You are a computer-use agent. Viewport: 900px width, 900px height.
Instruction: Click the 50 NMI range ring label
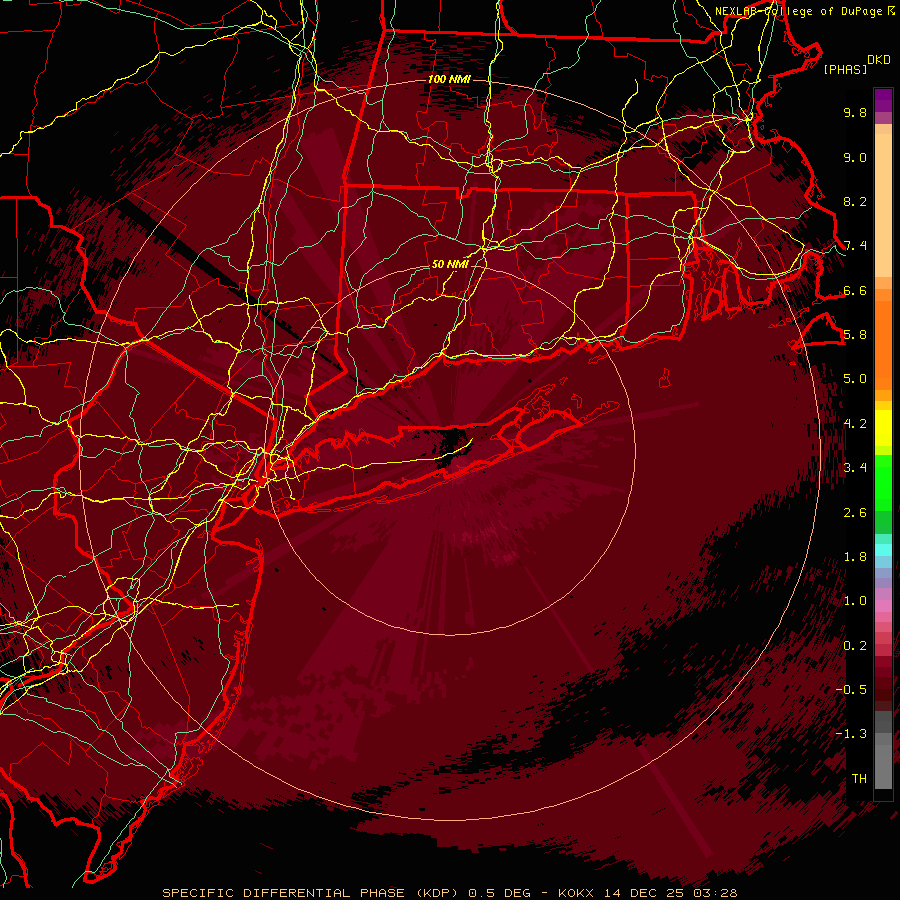[x=450, y=265]
